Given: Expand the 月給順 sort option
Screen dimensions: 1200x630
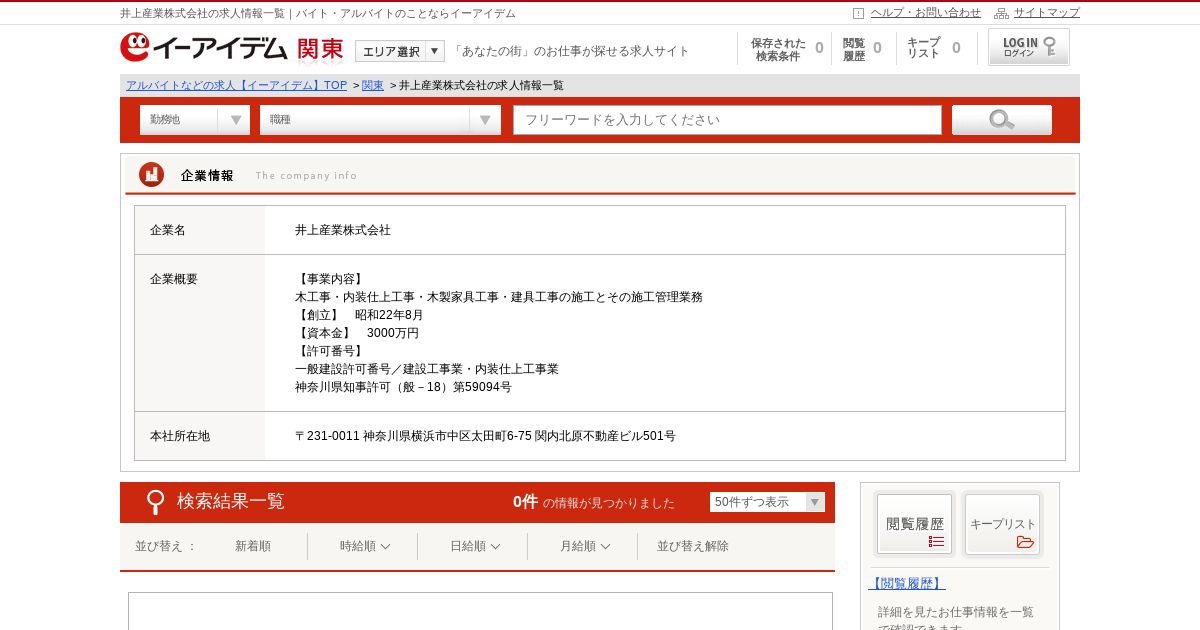Looking at the screenshot, I should tap(584, 546).
